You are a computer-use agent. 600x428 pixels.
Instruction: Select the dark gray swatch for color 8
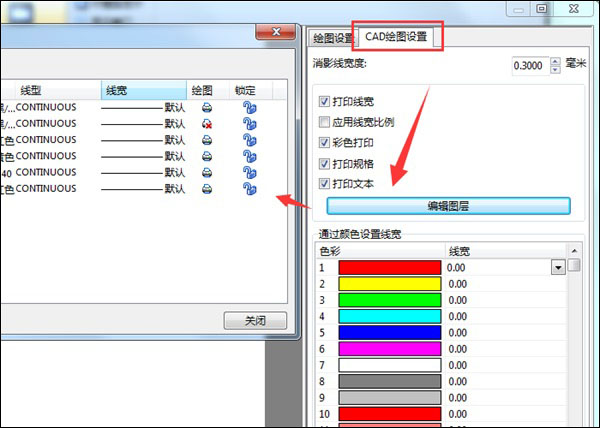point(390,381)
